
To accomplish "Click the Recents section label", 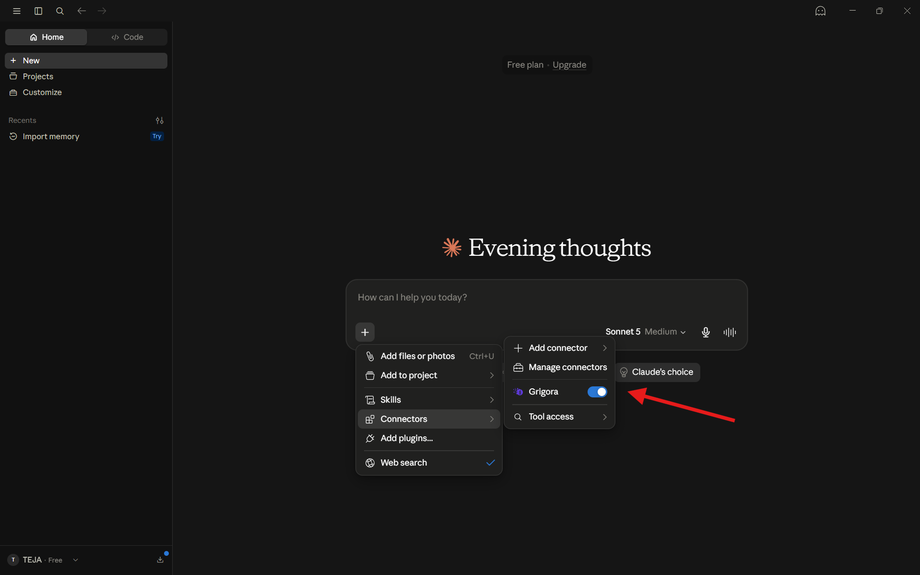I will [22, 120].
